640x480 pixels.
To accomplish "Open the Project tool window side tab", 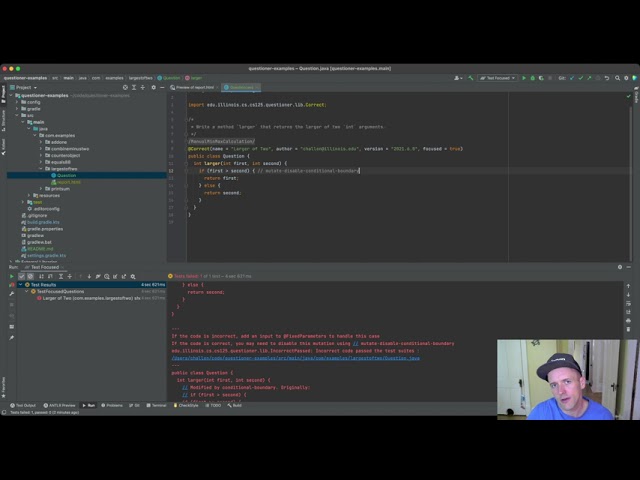I will tap(3, 93).
